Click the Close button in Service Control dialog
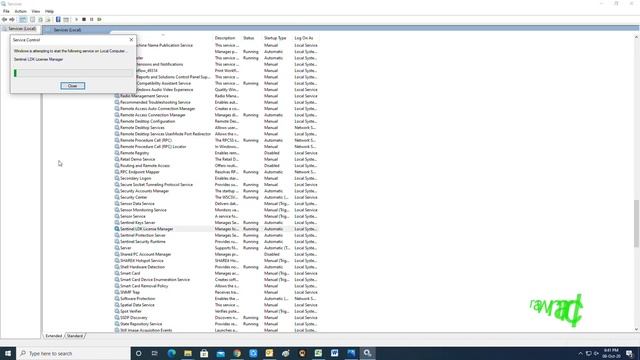640x360 pixels. click(73, 86)
